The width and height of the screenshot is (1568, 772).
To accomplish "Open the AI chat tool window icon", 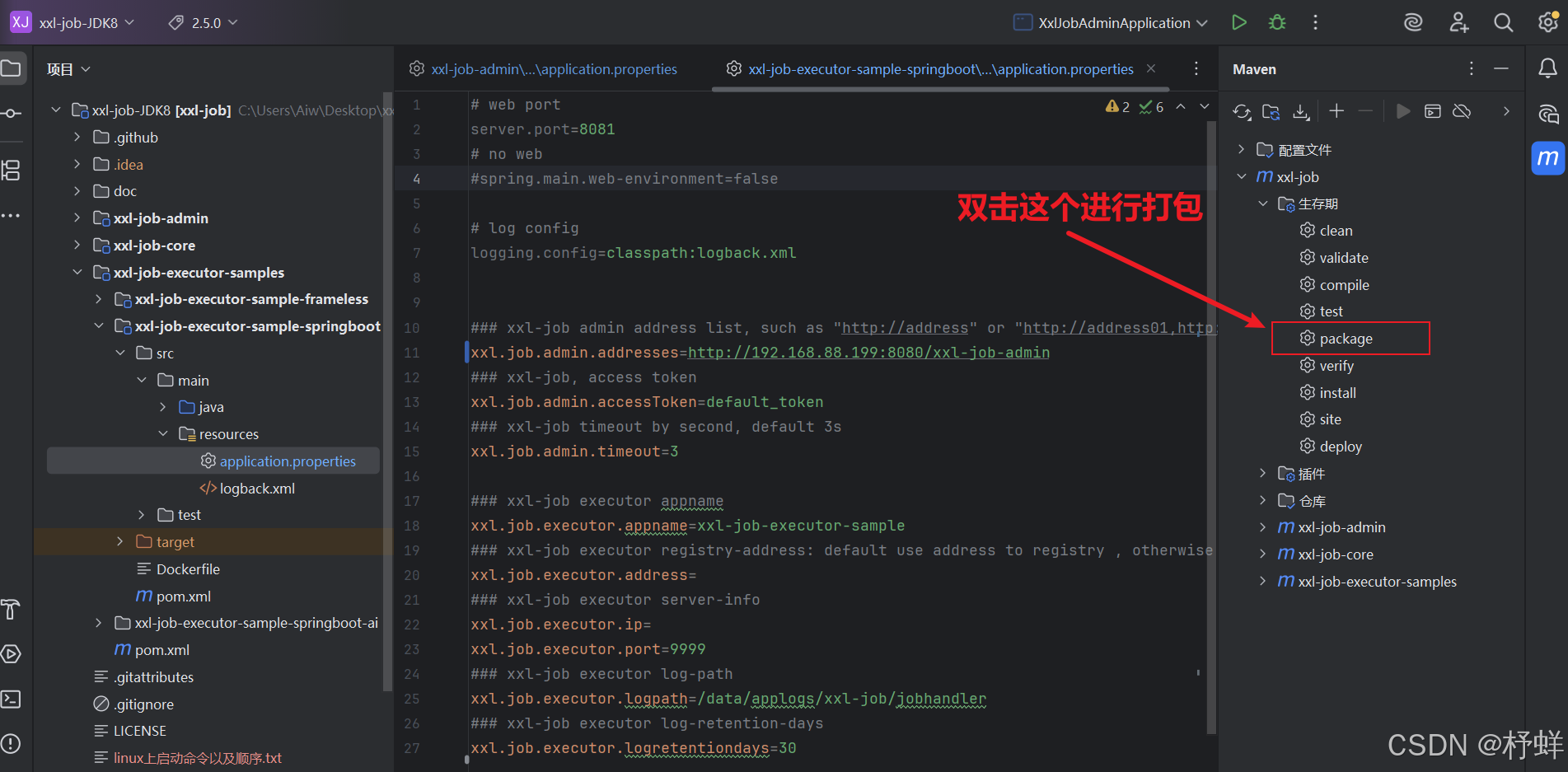I will point(1548,114).
